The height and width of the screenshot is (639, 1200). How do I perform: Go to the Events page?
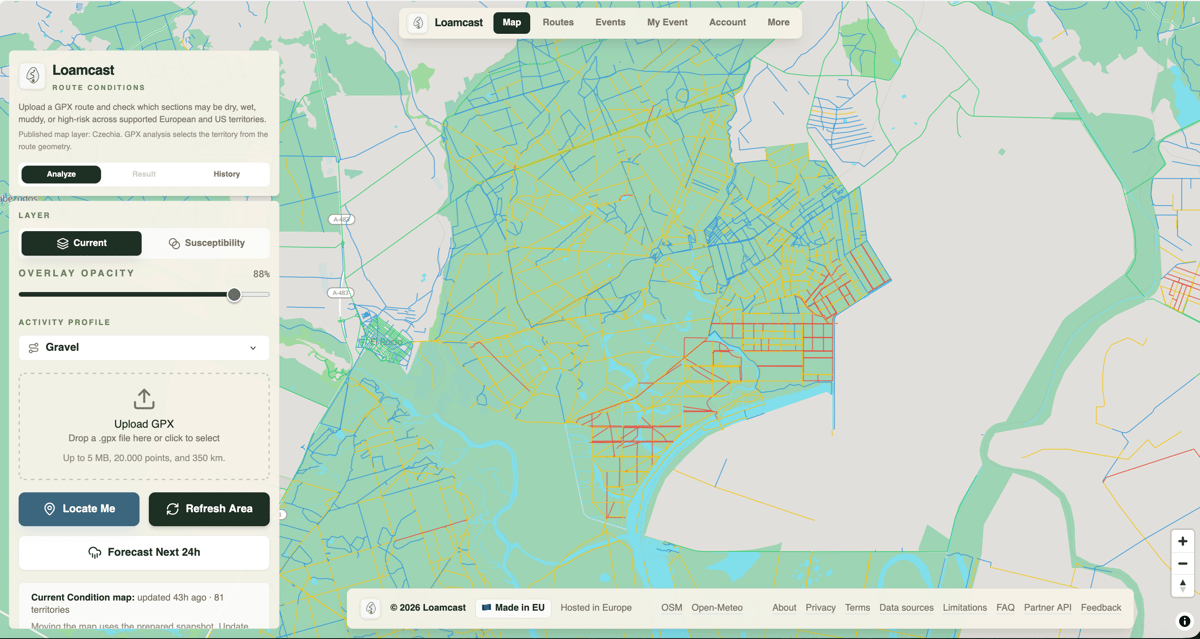(610, 23)
